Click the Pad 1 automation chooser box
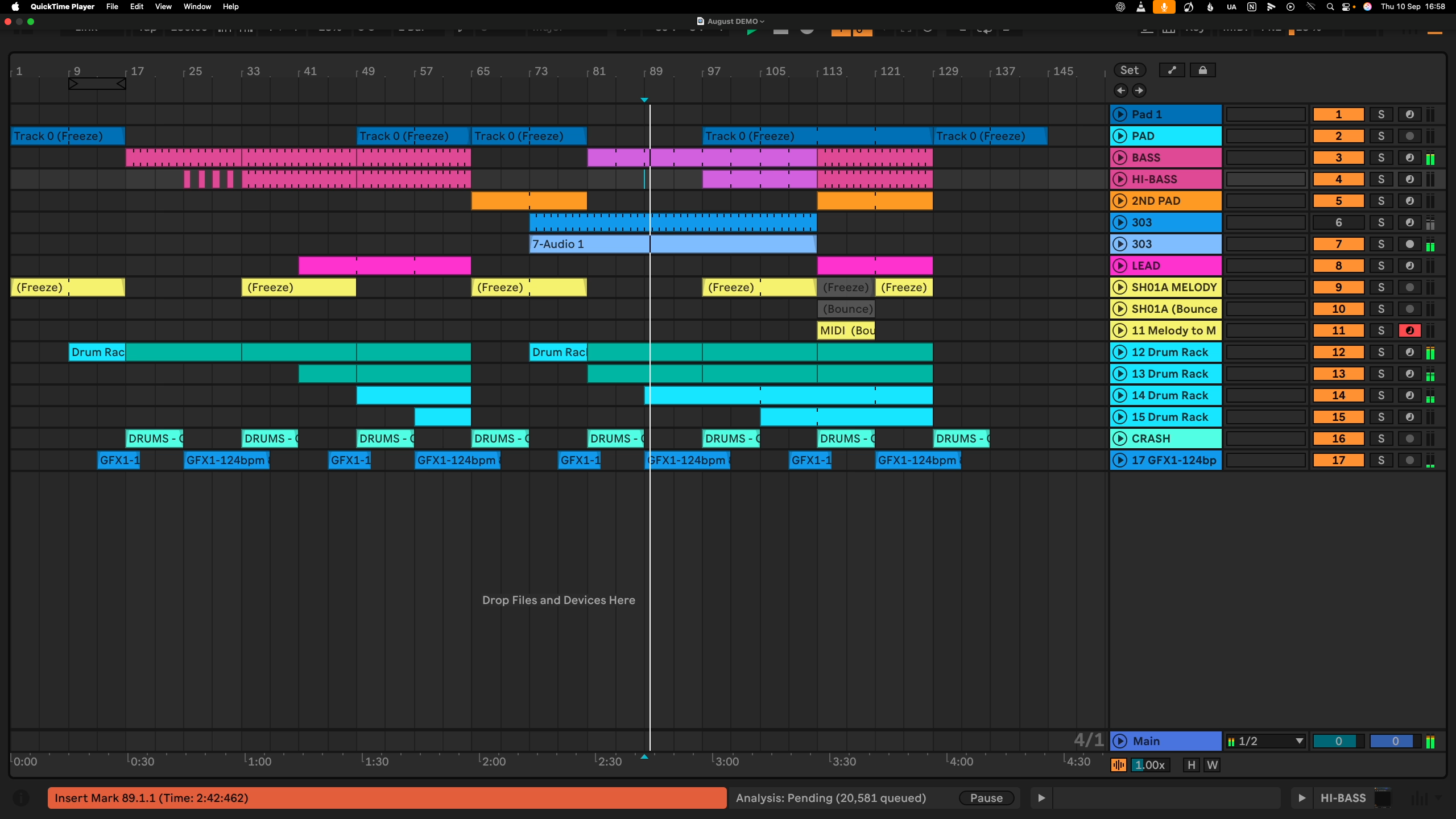This screenshot has height=819, width=1456. coord(1265,114)
